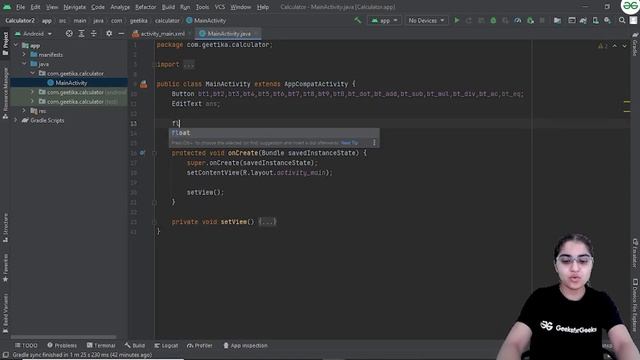Select the MainActivity.java editor tab
Screen dimensions: 640x360
[229, 33]
